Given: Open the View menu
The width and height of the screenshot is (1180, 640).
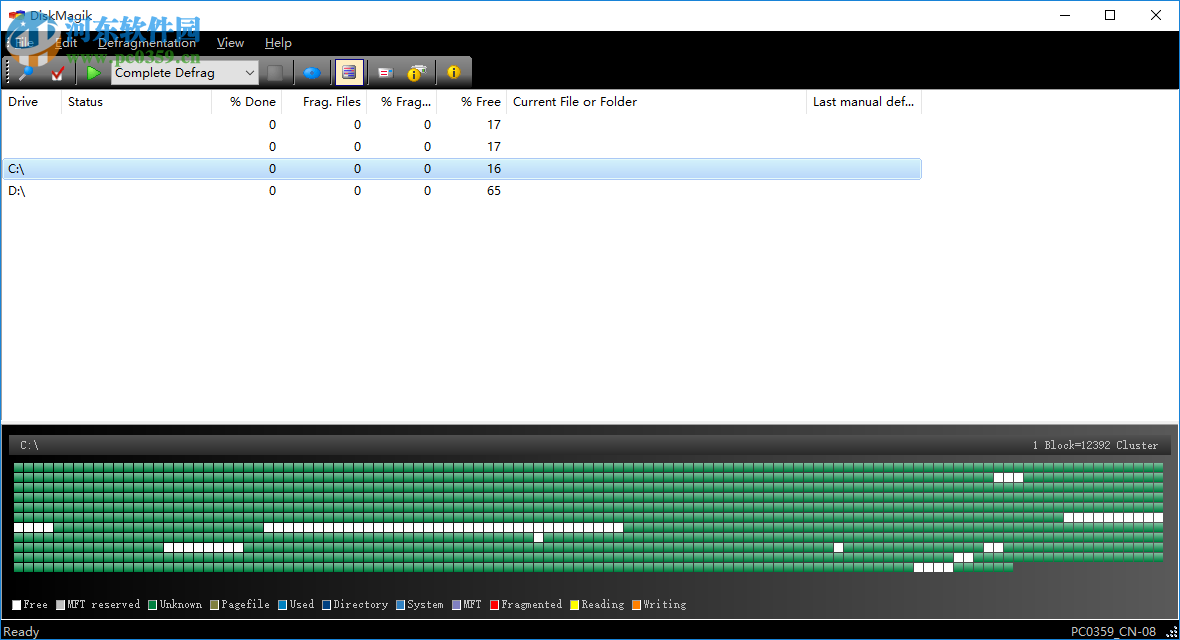Looking at the screenshot, I should [230, 43].
